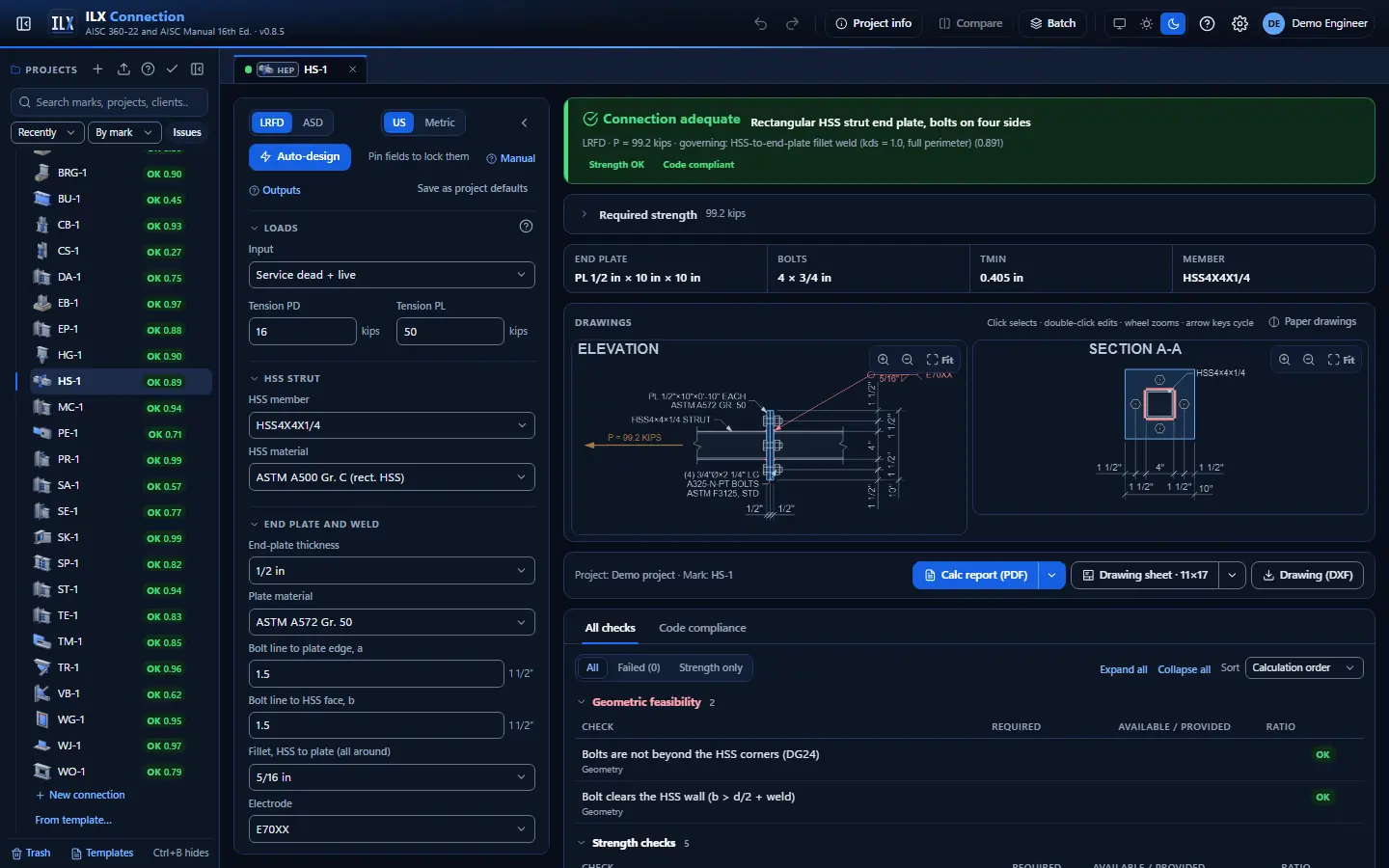The image size is (1389, 868).
Task: Click the redo arrow icon
Action: pyautogui.click(x=793, y=23)
